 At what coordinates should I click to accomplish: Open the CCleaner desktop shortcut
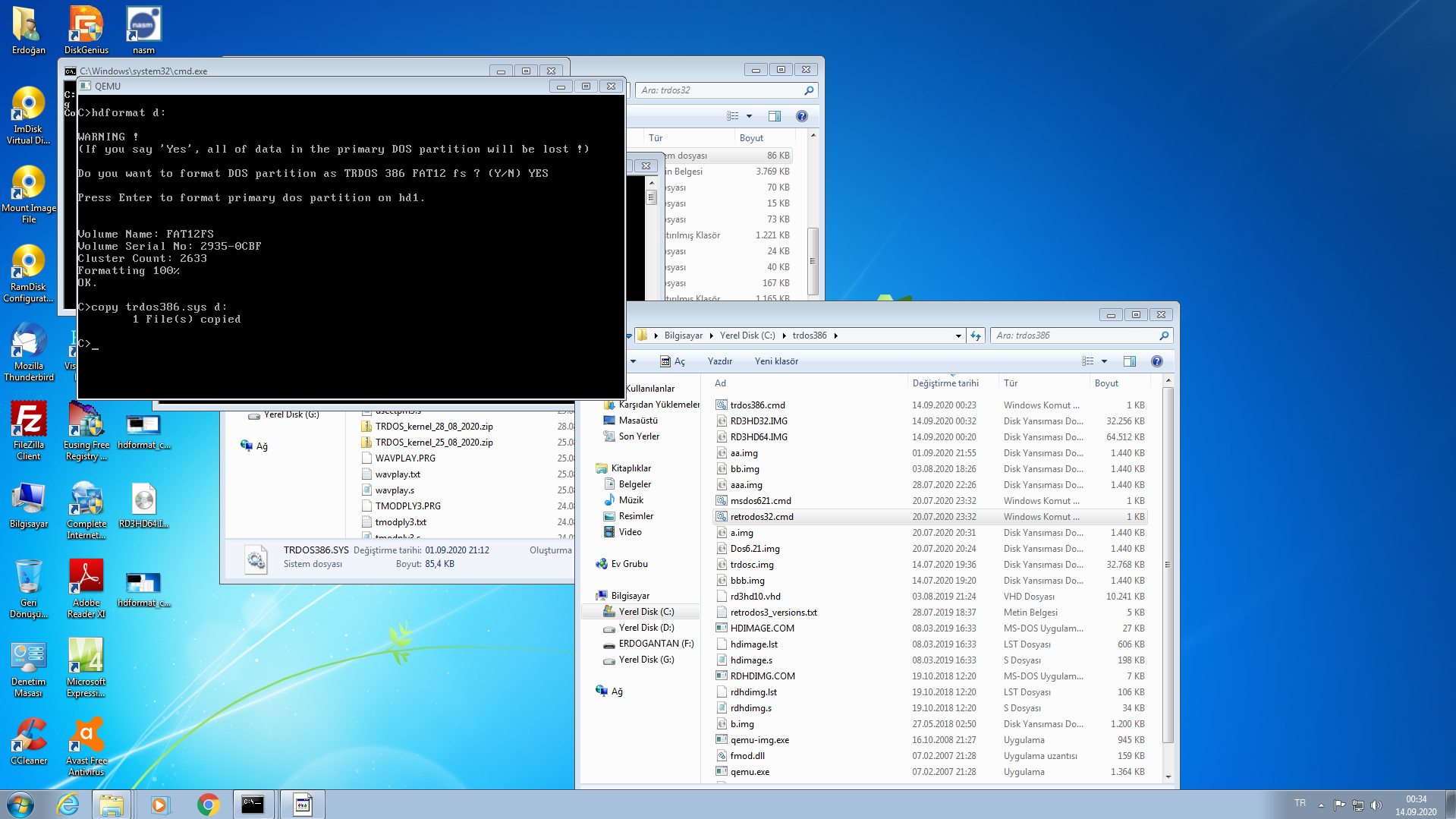click(x=29, y=741)
